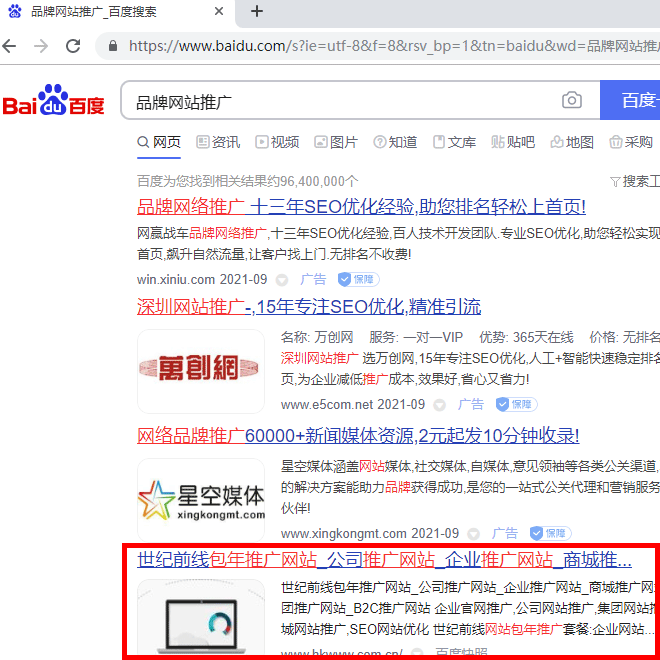Click 保障 badge for www.xingkongmt.com result
This screenshot has width=660, height=660.
point(550,533)
